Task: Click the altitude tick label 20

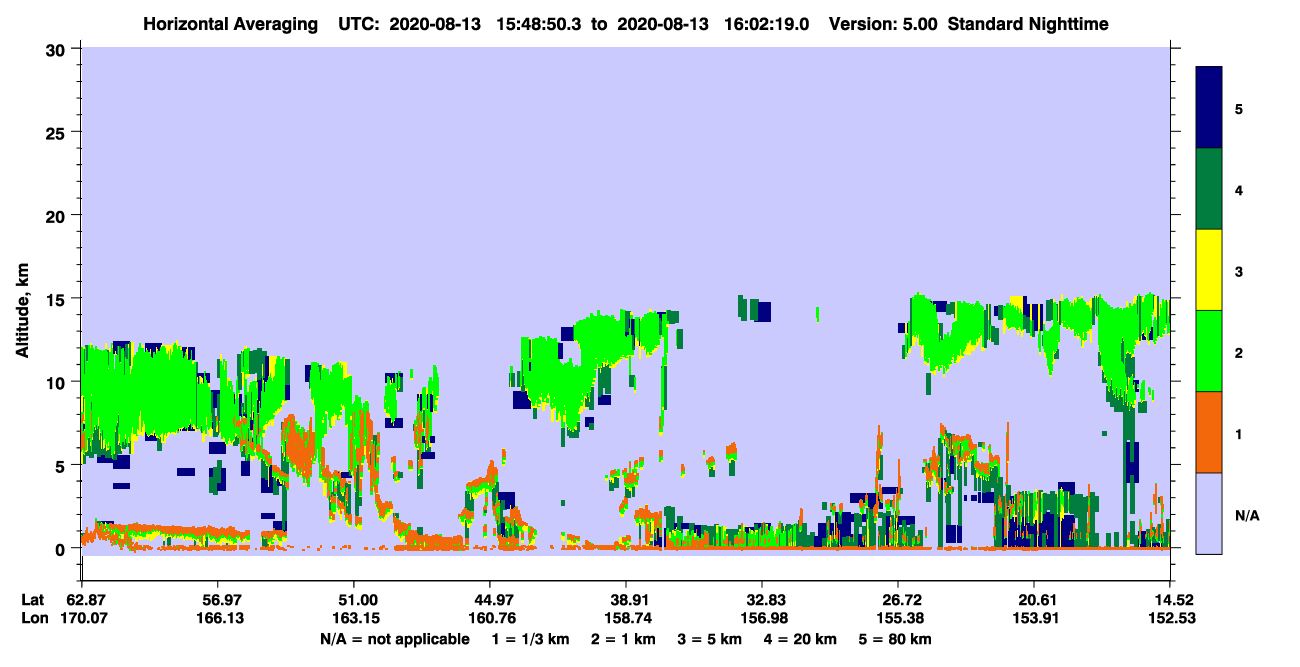Action: tap(58, 216)
